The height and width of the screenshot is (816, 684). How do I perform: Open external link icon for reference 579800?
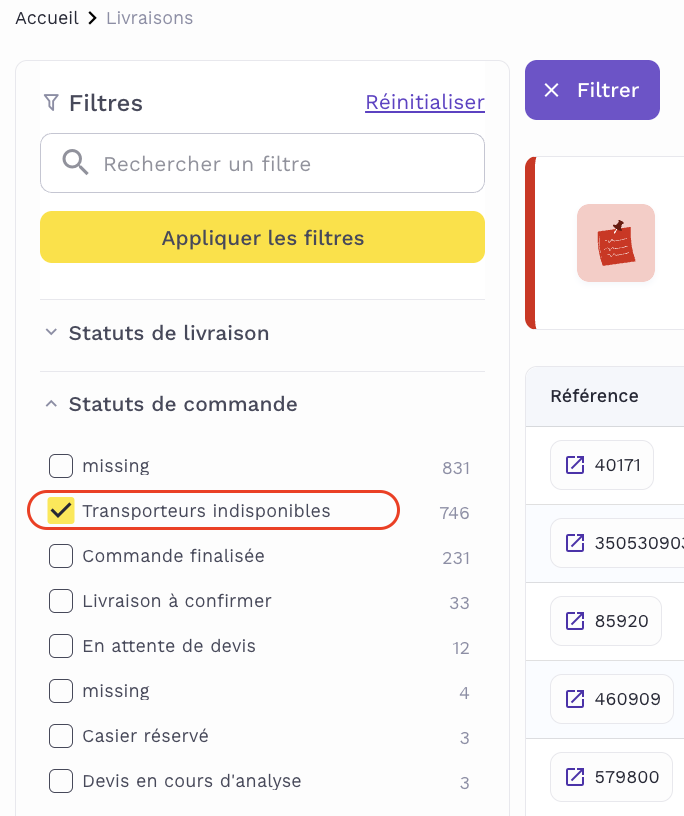(x=575, y=777)
